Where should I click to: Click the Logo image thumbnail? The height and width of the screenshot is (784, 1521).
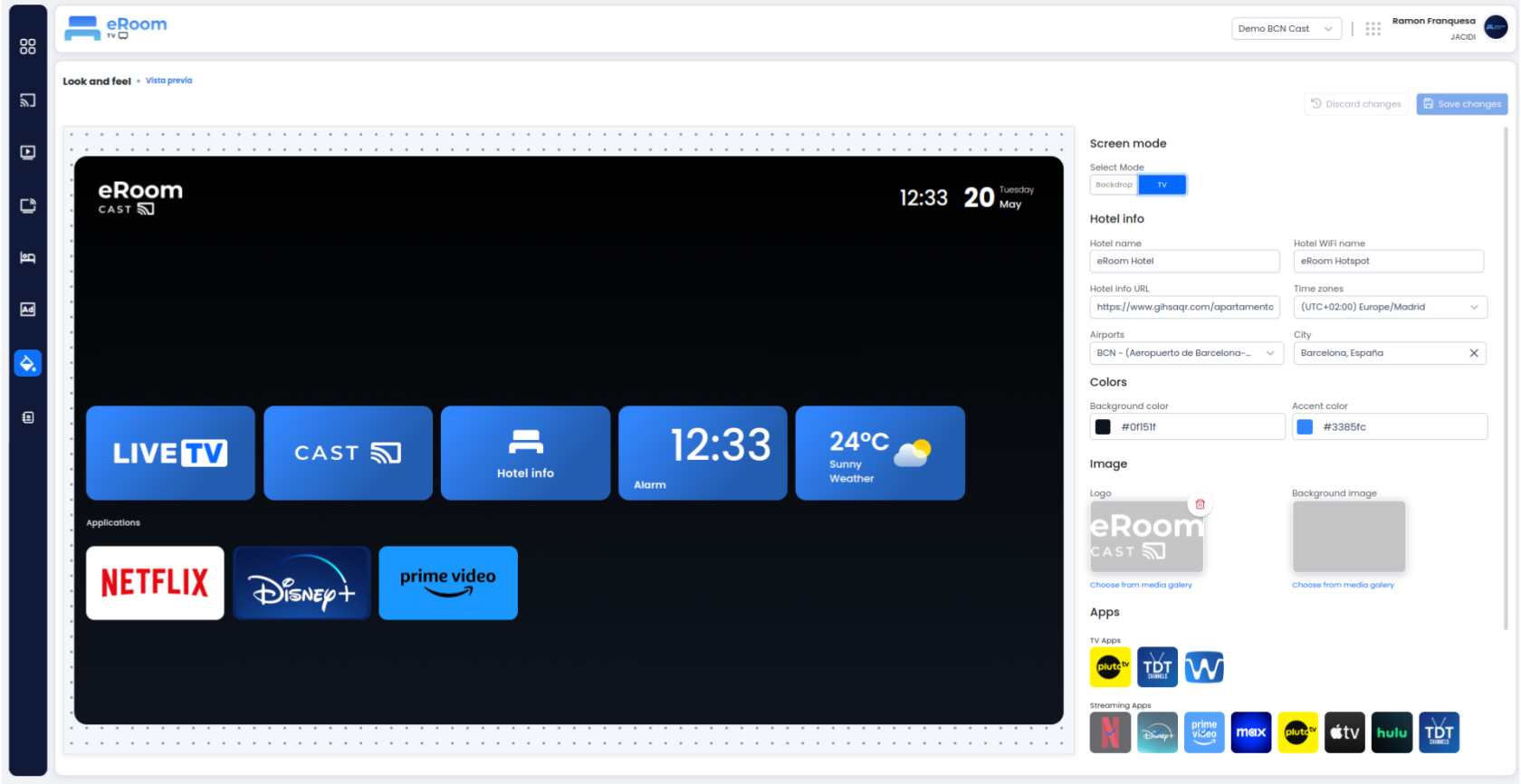click(x=1146, y=537)
